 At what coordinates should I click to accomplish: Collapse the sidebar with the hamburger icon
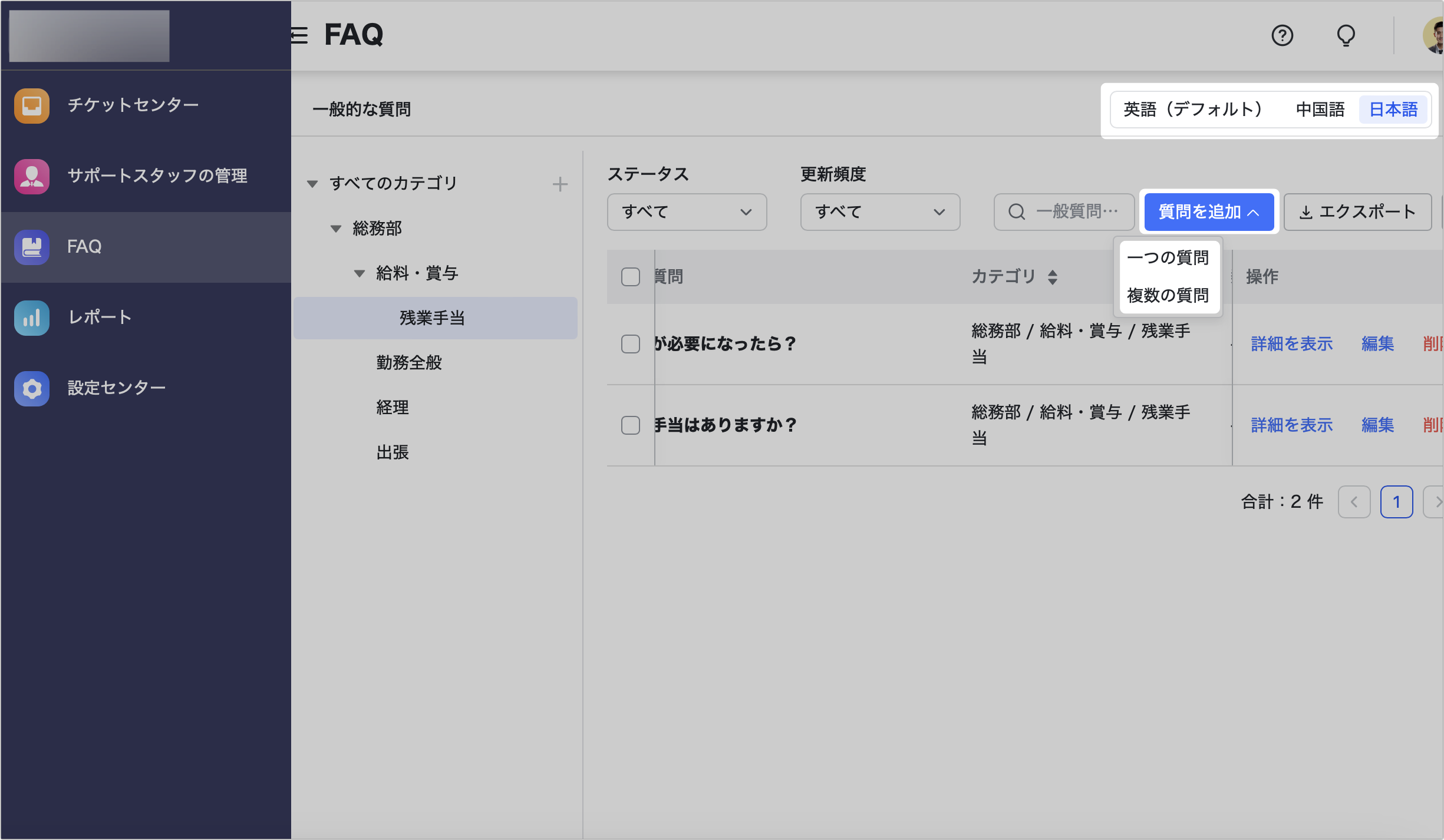pyautogui.click(x=299, y=35)
